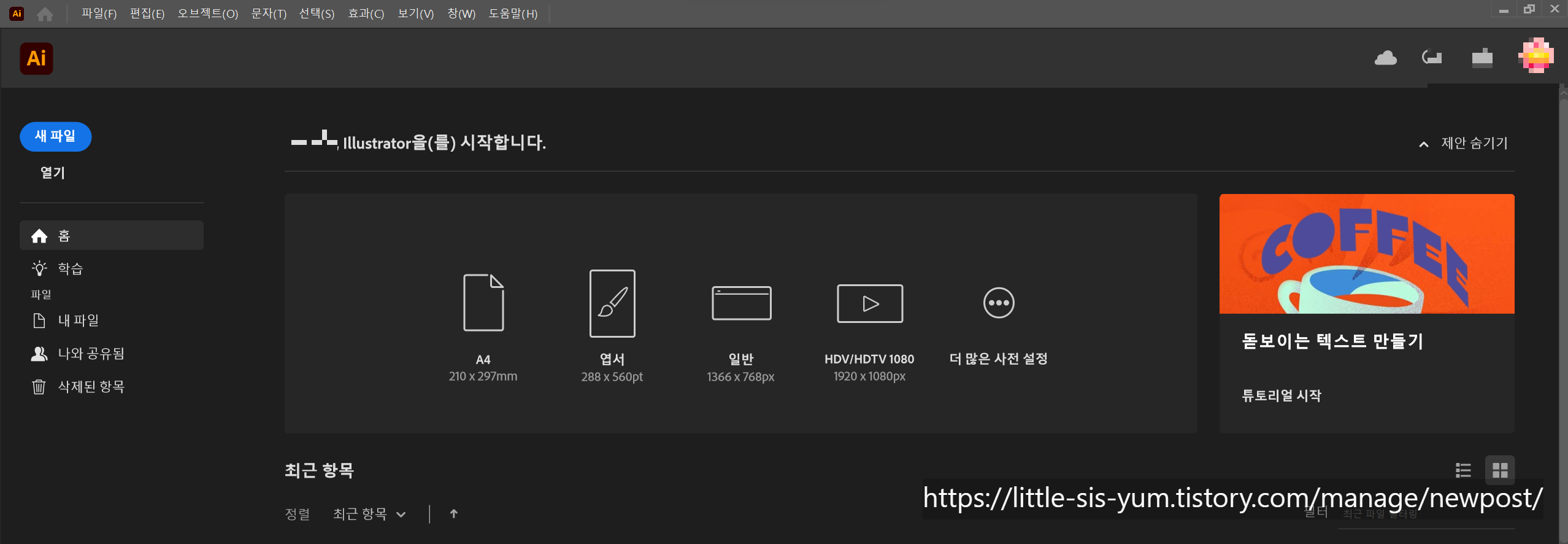
Task: Open the 파일(F) menu
Action: [x=99, y=14]
